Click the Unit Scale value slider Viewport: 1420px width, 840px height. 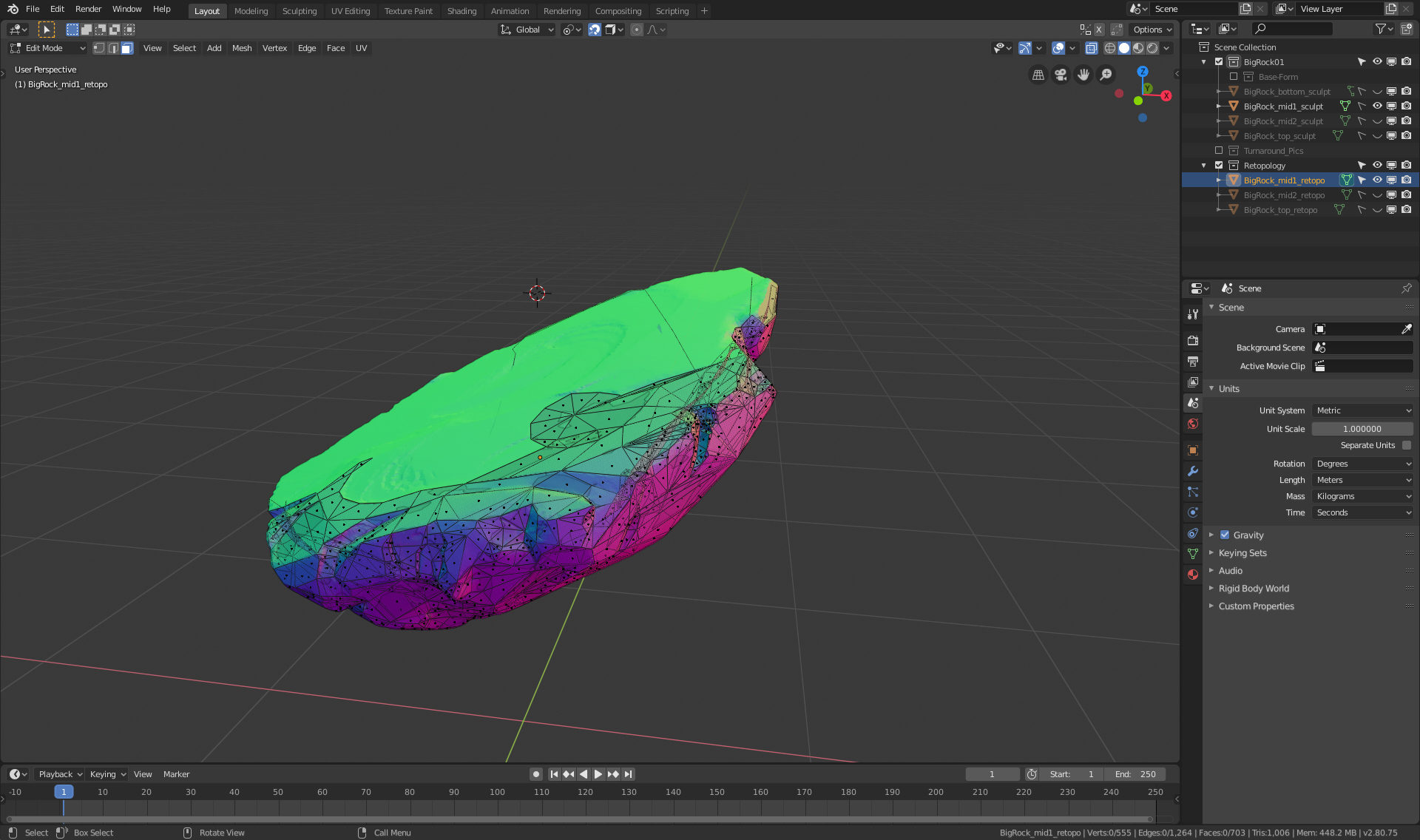coord(1362,429)
